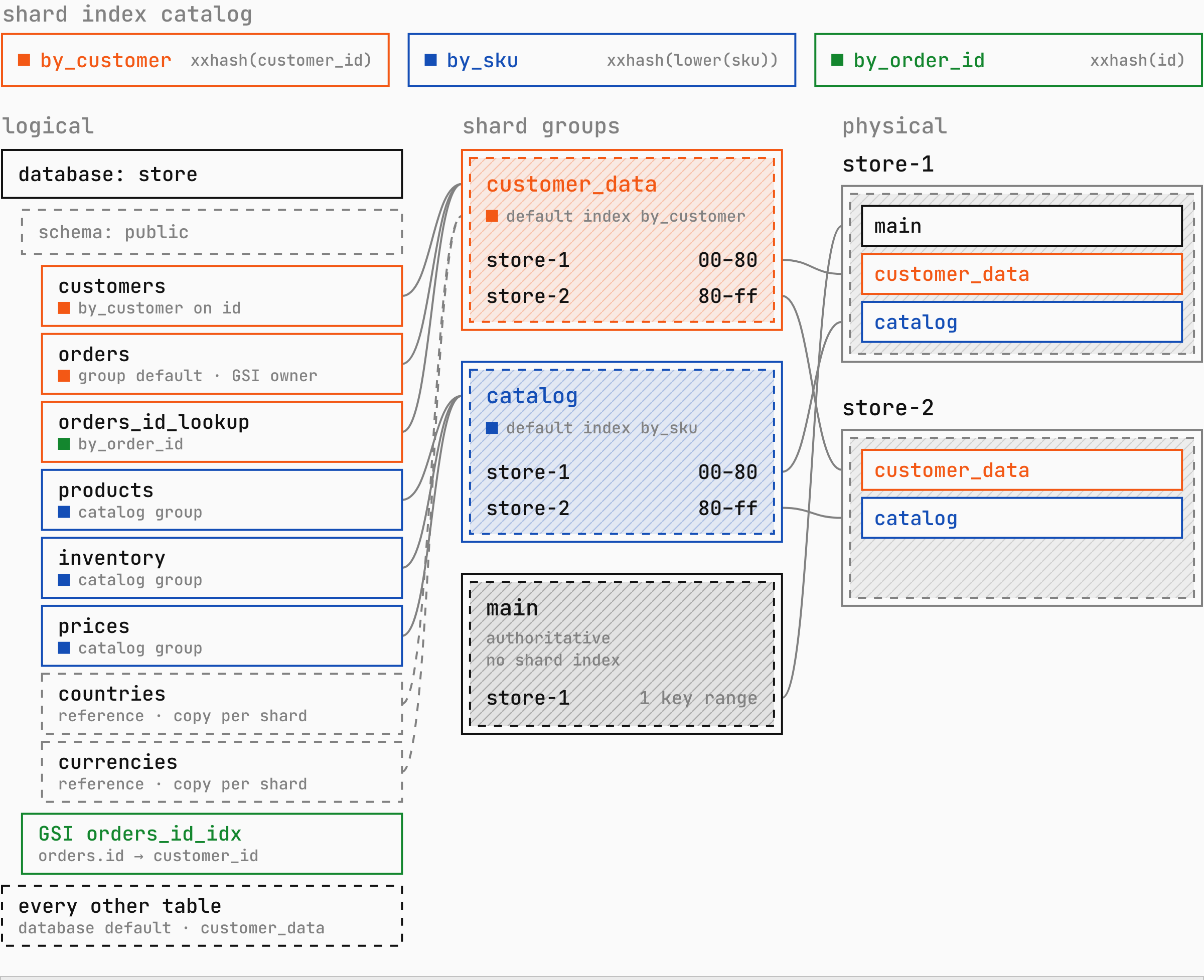This screenshot has height=980, width=1204.
Task: Click the green square beside by_order_id legend
Action: [837, 60]
